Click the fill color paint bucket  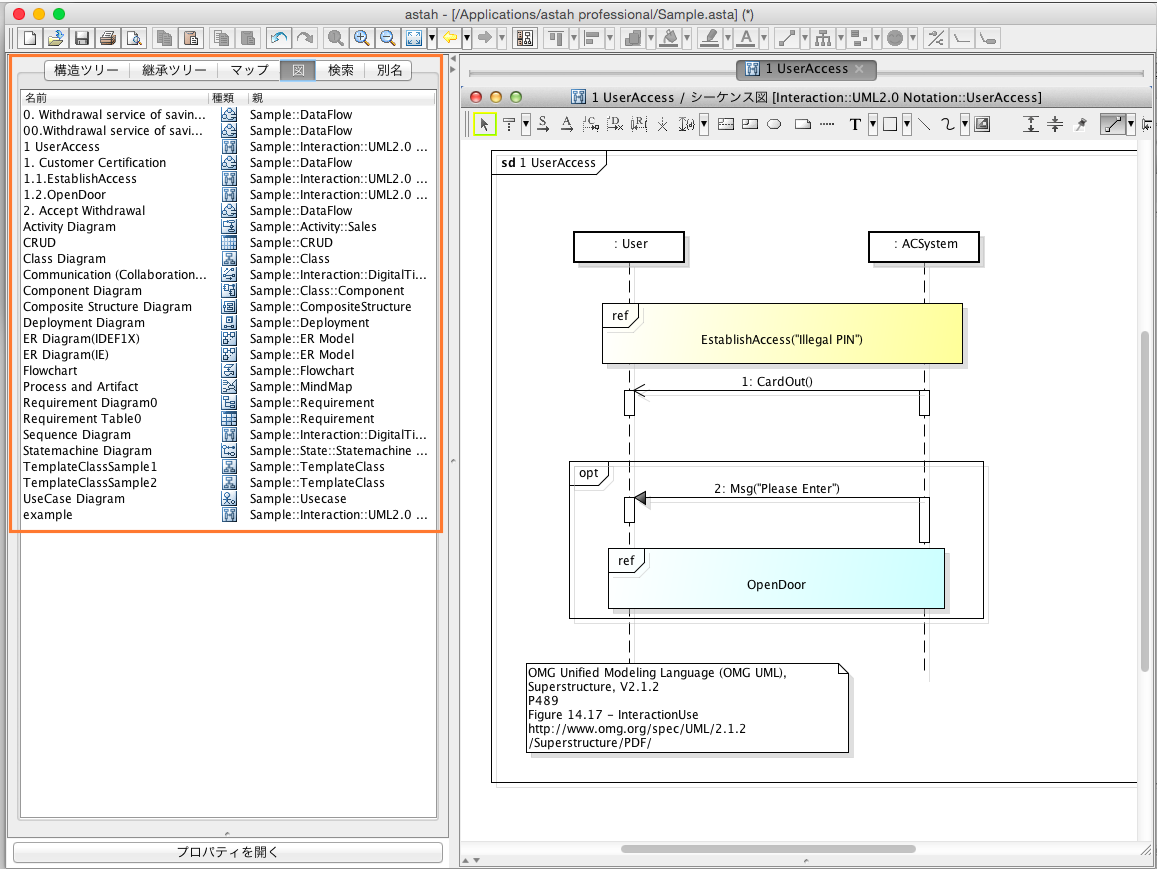tap(671, 38)
